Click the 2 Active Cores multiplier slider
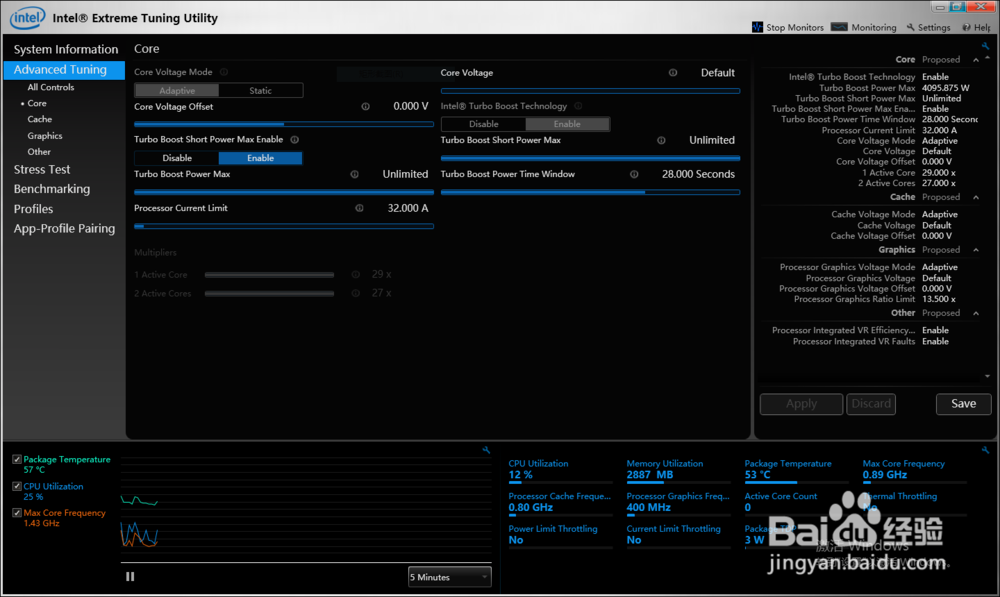This screenshot has height=597, width=1000. [269, 294]
